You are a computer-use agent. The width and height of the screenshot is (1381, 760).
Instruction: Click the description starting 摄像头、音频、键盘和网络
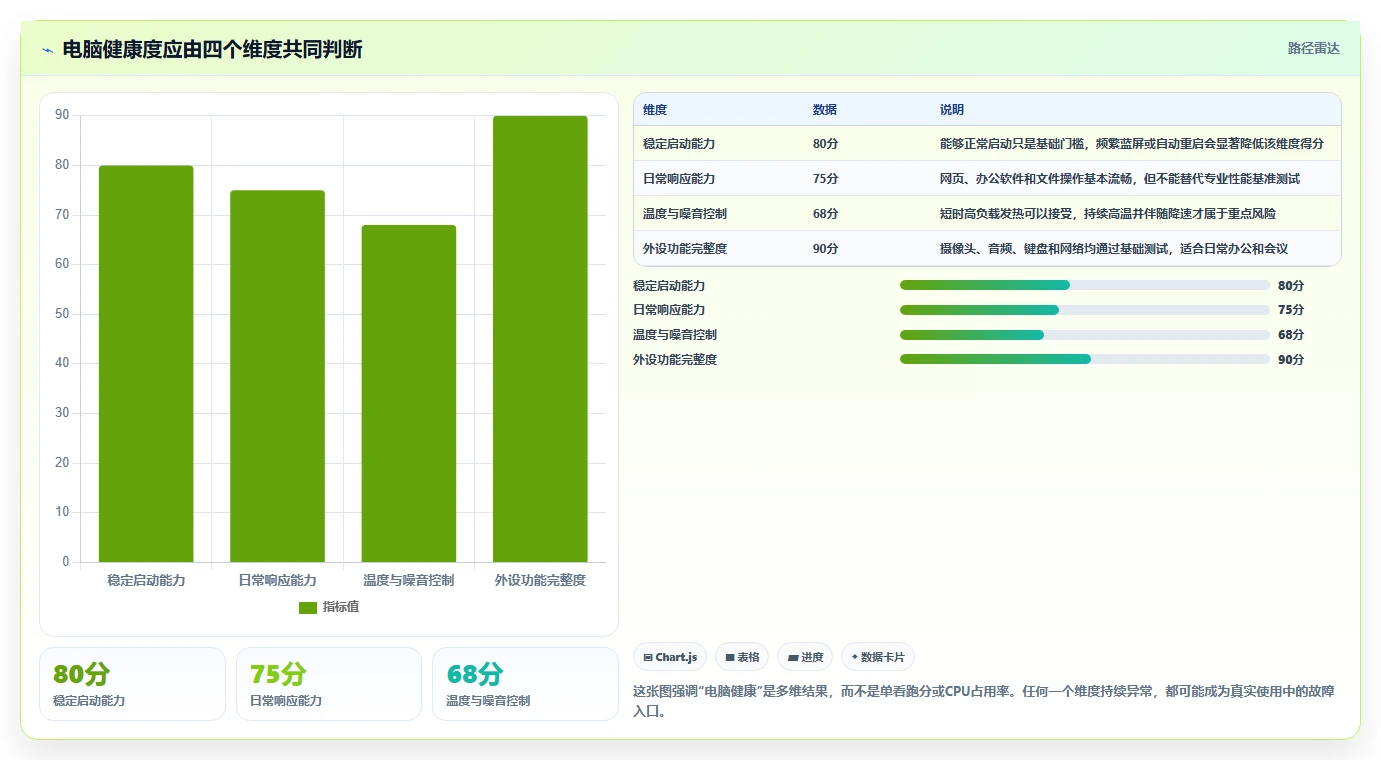[1114, 249]
